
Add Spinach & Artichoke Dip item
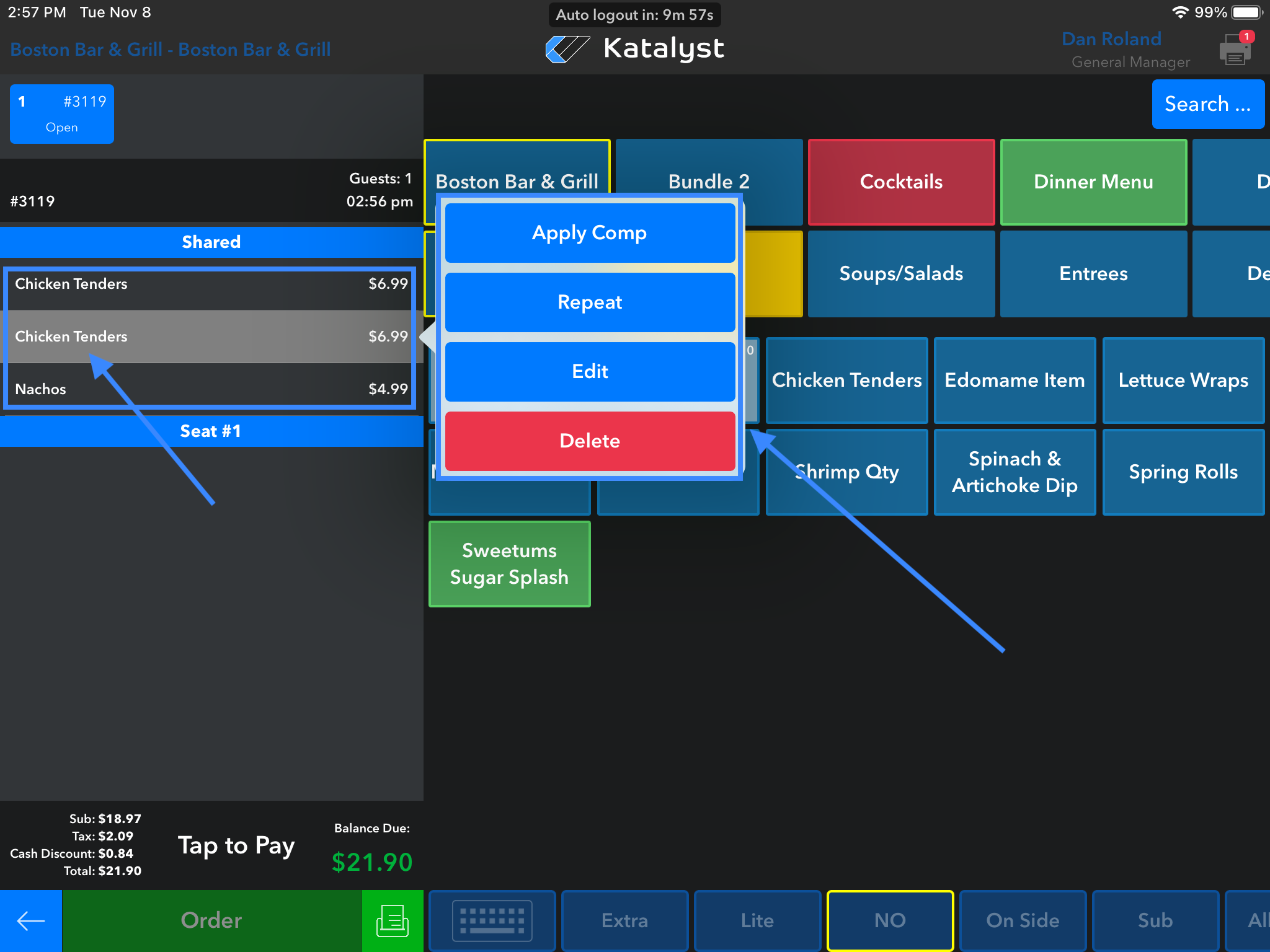click(1015, 472)
